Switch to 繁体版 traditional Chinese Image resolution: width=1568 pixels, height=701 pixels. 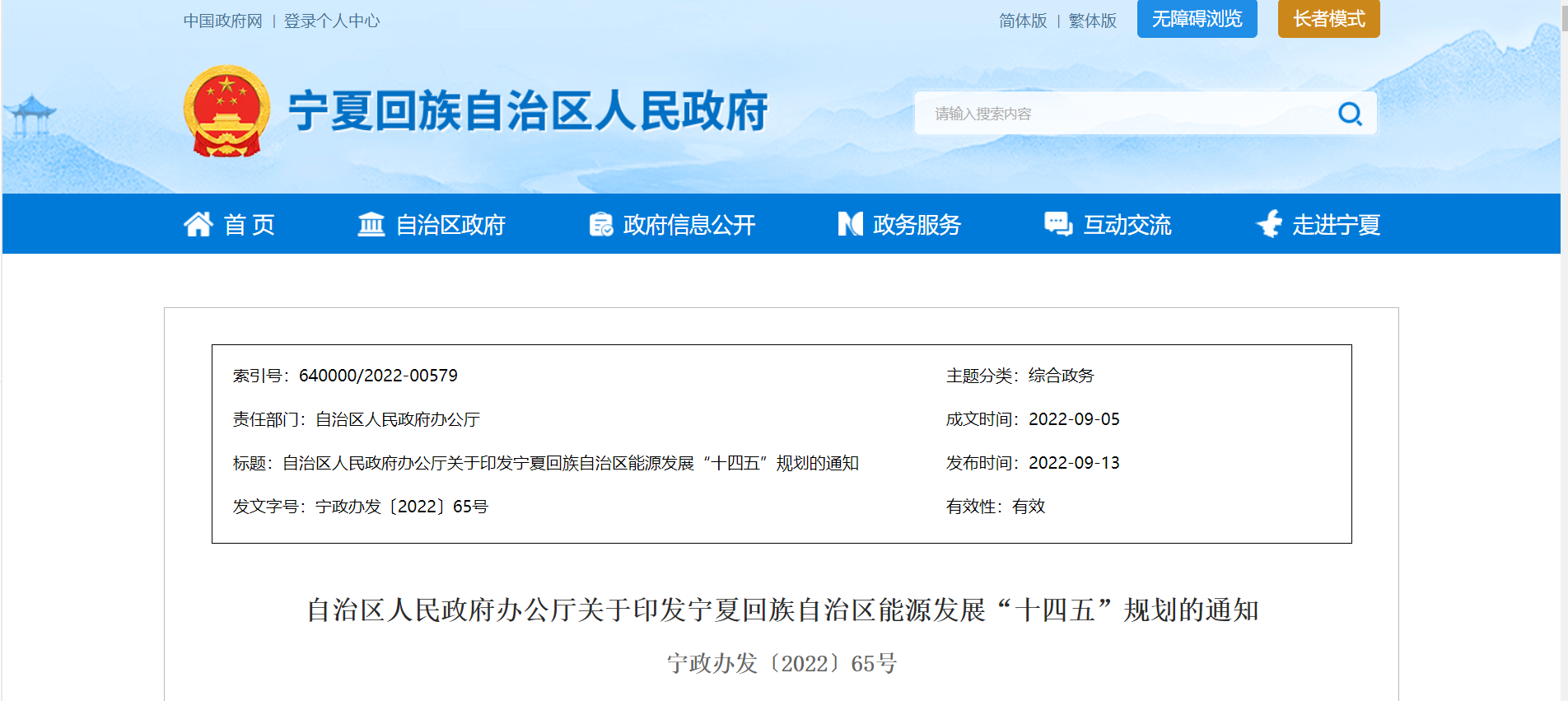pyautogui.click(x=1092, y=21)
